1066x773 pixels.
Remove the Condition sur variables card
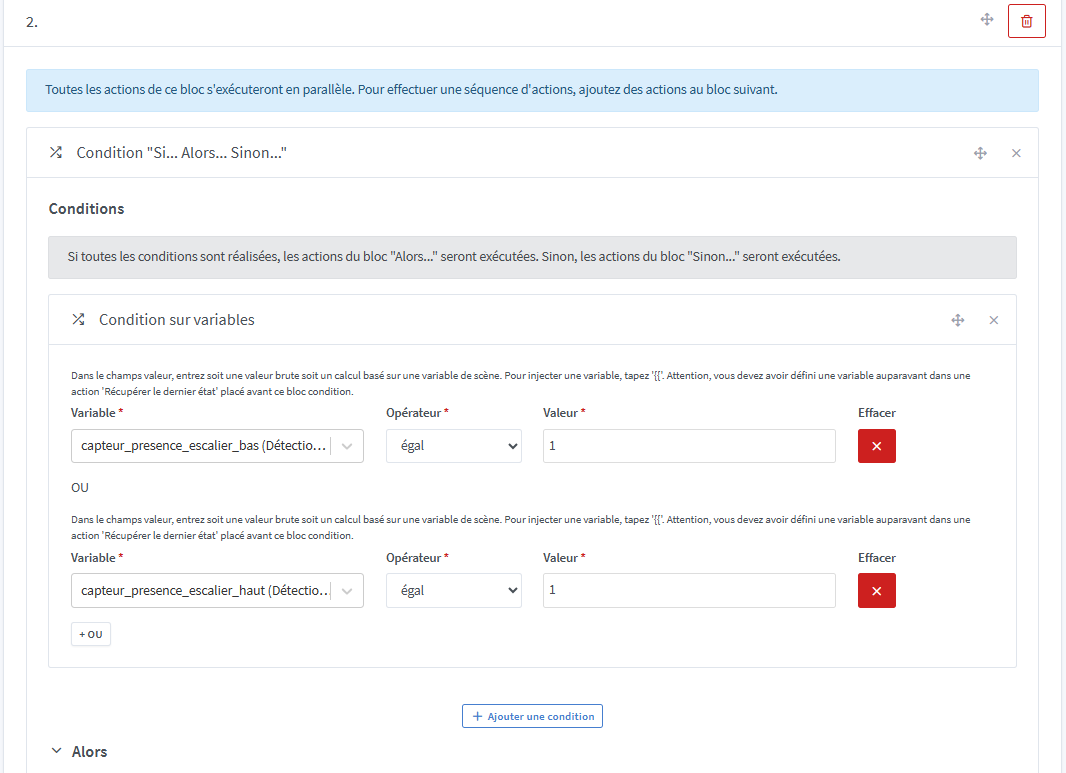[993, 320]
